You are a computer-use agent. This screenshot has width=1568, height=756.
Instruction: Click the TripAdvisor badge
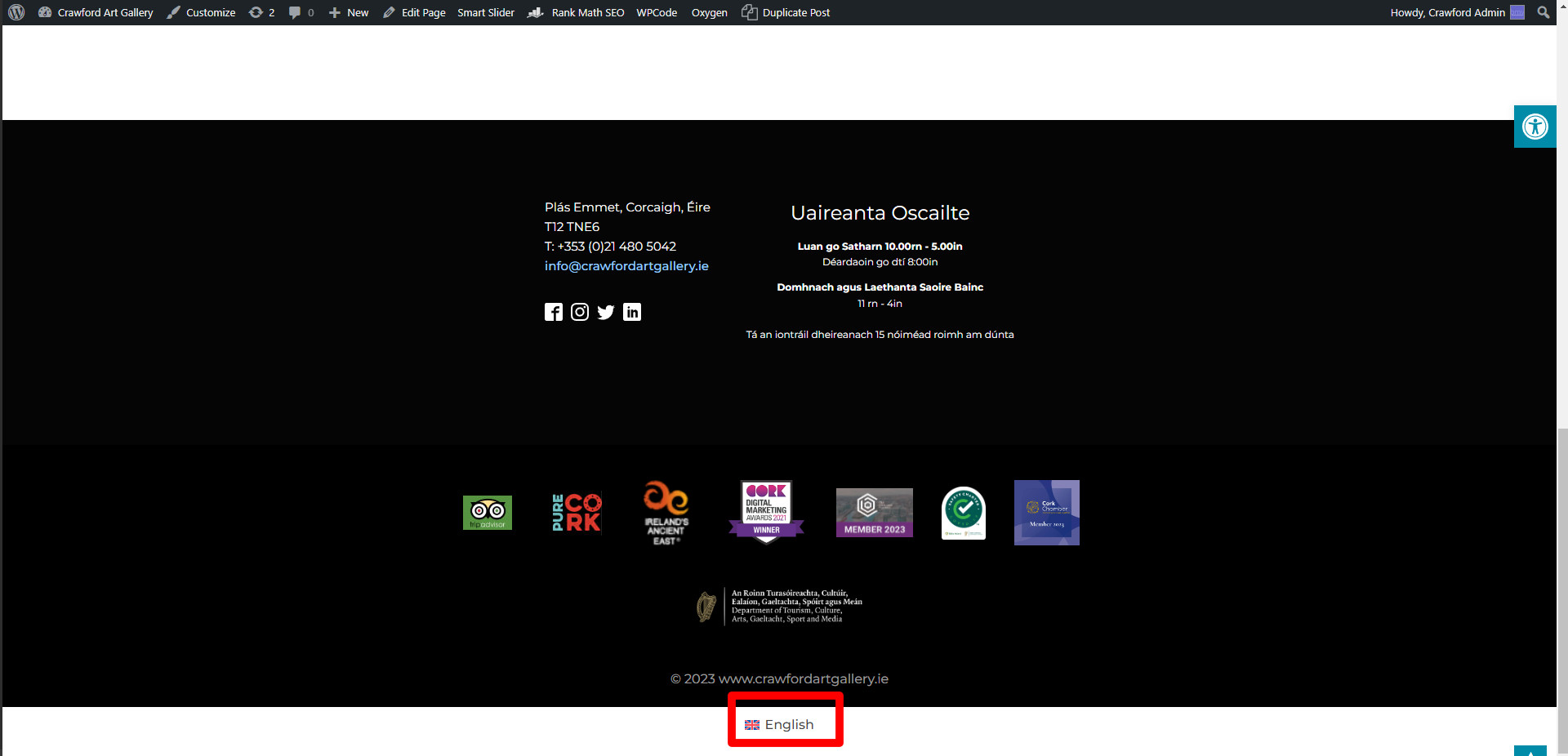tap(487, 513)
